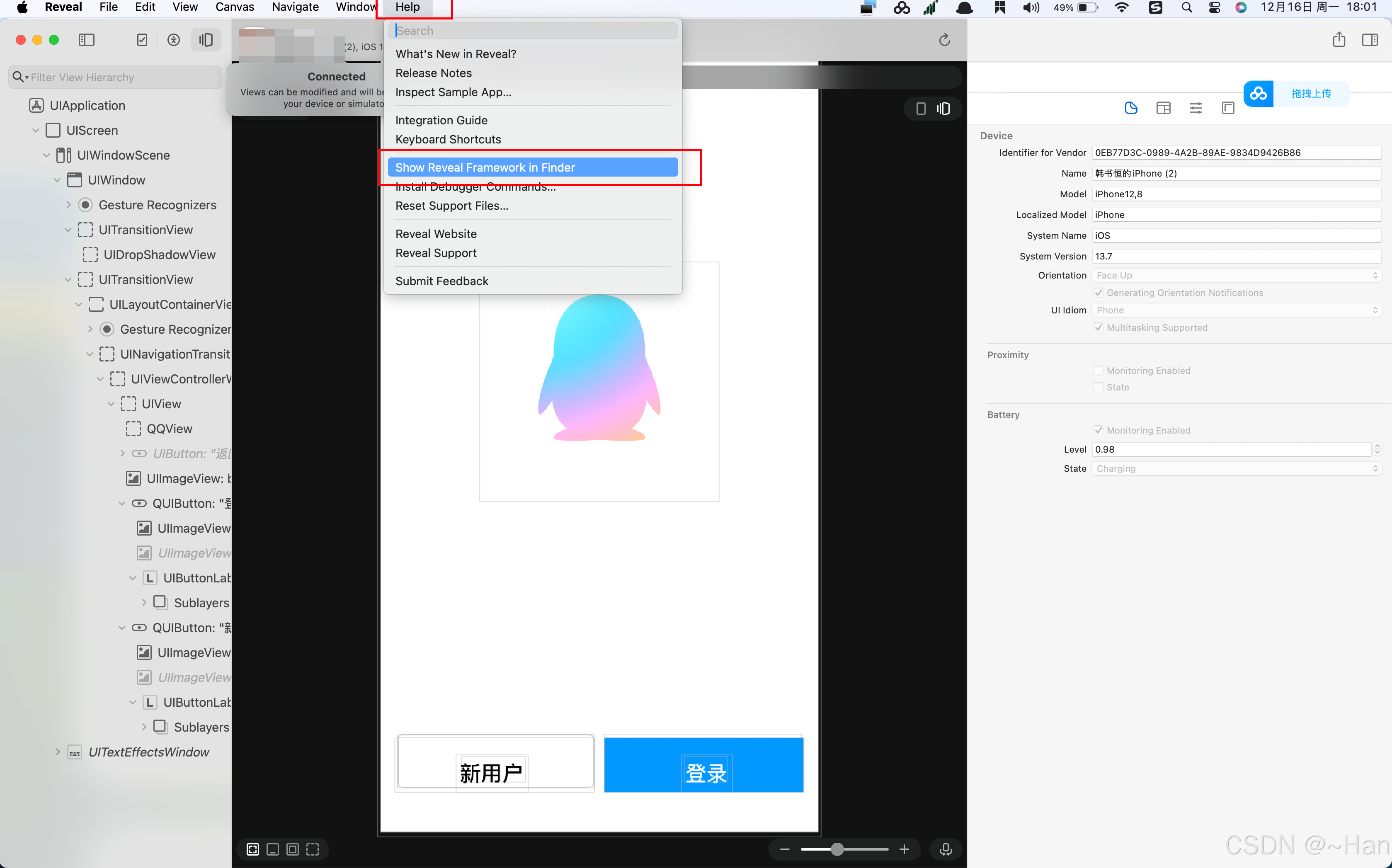Click the 拖拽上传 upload button

1310,94
